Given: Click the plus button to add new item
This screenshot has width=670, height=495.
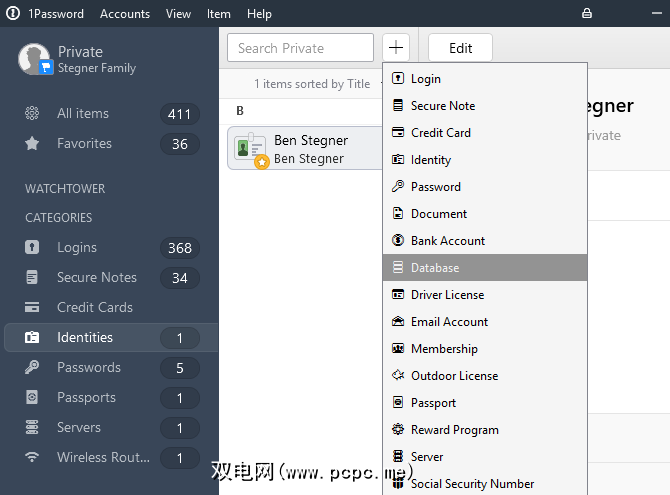Looking at the screenshot, I should (x=396, y=47).
